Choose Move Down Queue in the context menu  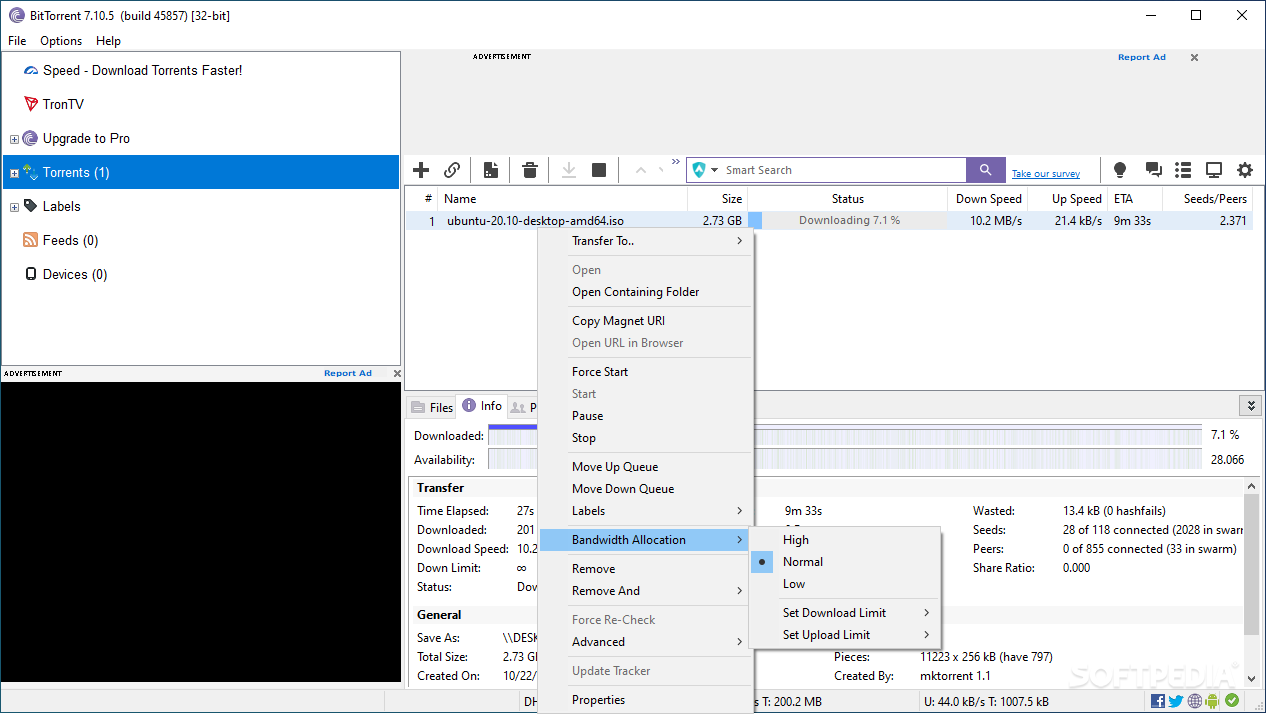pos(645,489)
